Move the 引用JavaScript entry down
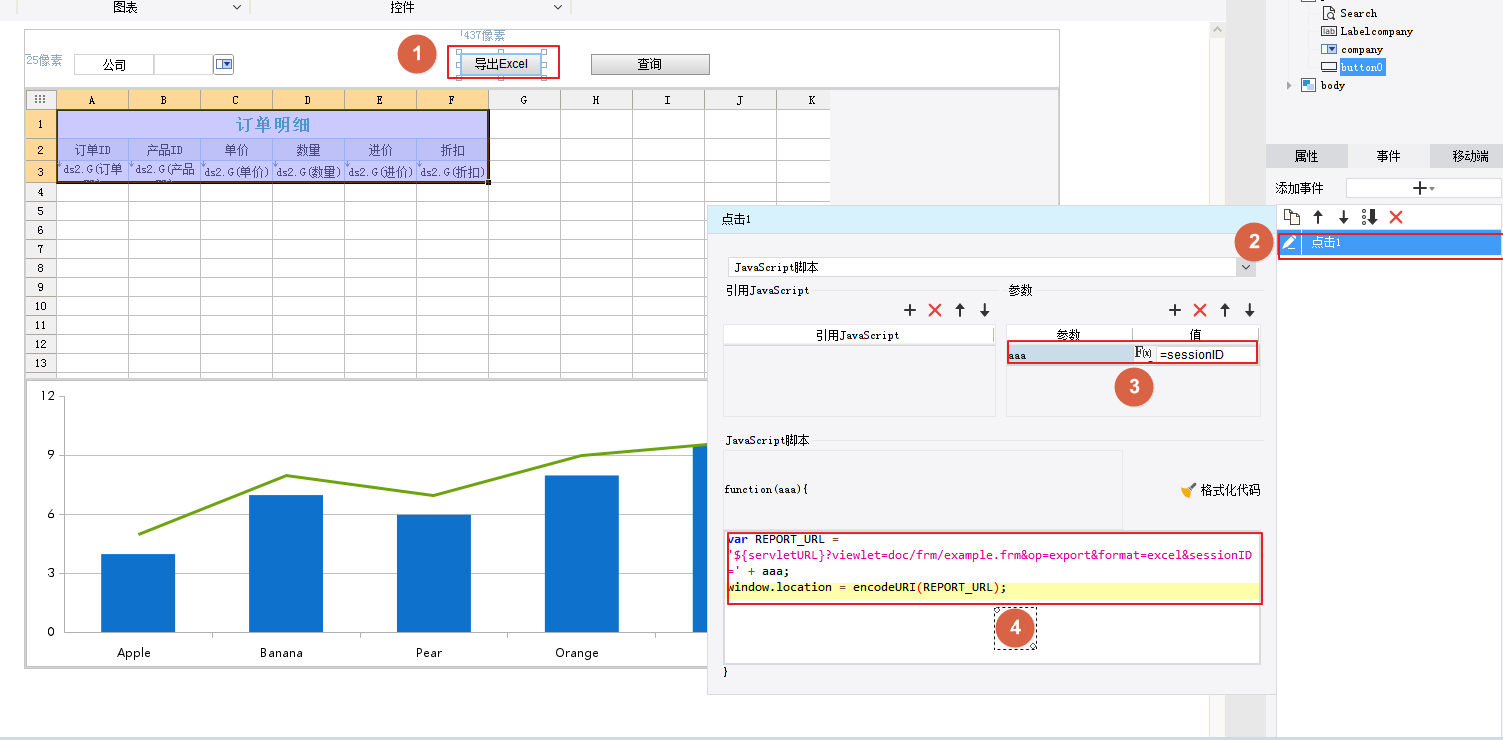Image resolution: width=1503 pixels, height=740 pixels. 985,311
